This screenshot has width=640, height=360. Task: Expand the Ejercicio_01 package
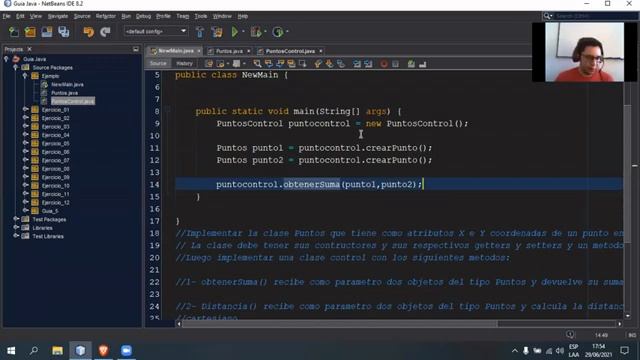tap(26, 109)
